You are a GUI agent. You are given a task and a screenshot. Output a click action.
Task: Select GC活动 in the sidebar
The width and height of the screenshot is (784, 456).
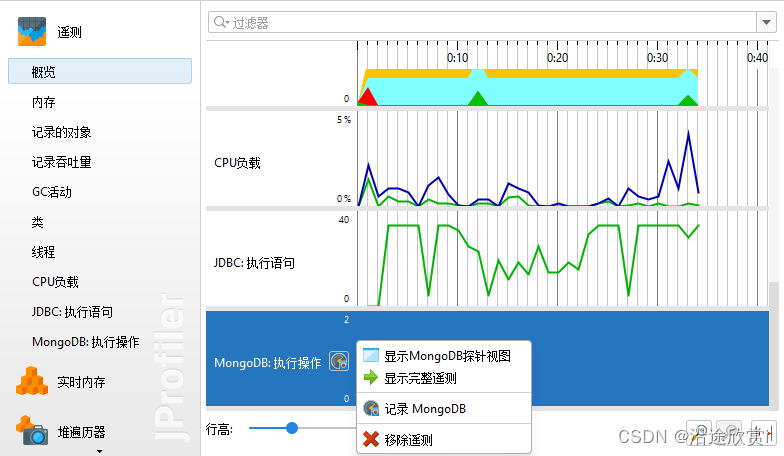click(x=52, y=192)
